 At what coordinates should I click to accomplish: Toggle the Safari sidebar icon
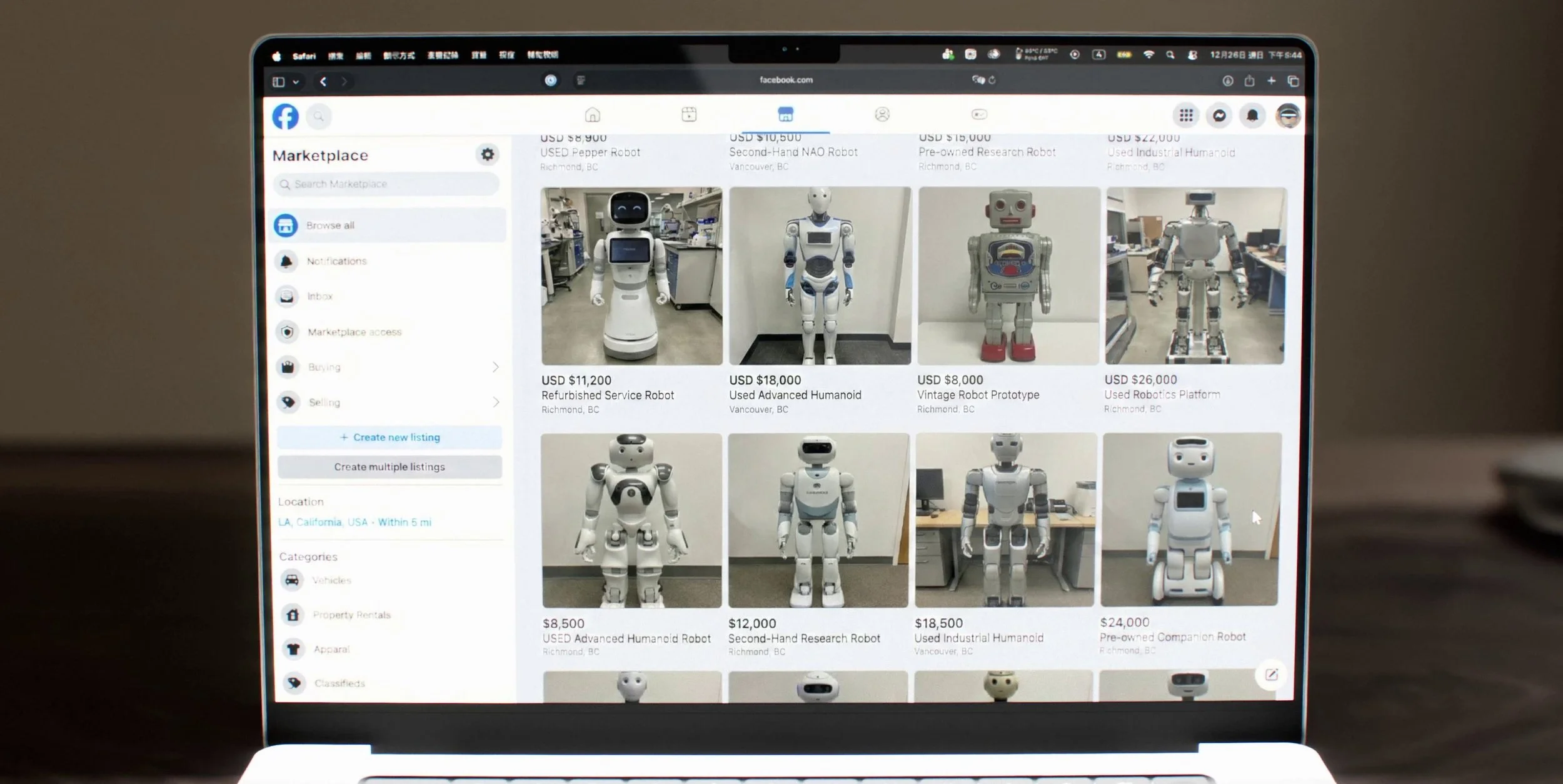point(279,82)
